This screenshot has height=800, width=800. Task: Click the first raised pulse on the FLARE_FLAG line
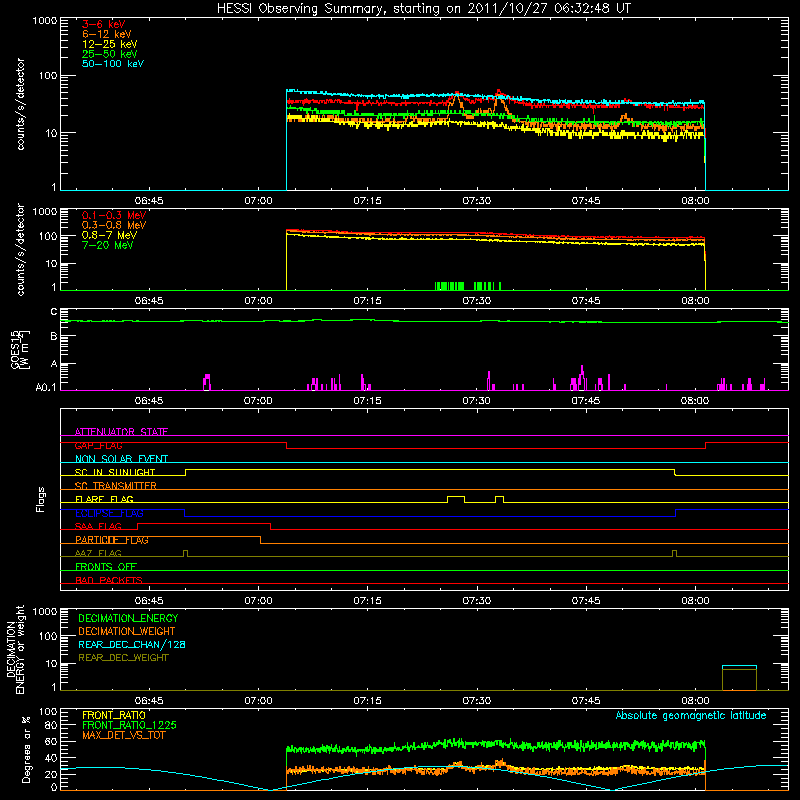pos(456,497)
